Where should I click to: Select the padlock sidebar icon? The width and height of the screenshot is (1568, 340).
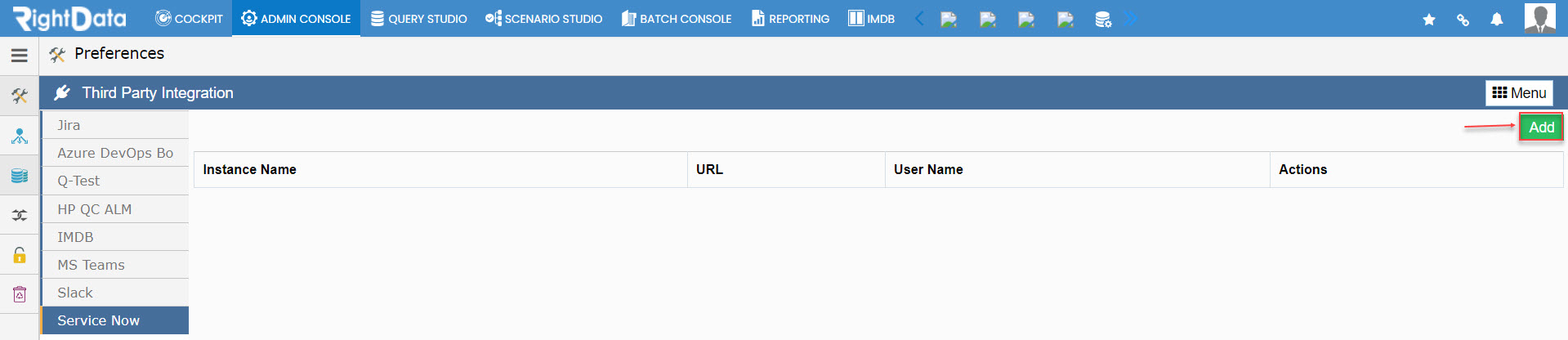(20, 255)
